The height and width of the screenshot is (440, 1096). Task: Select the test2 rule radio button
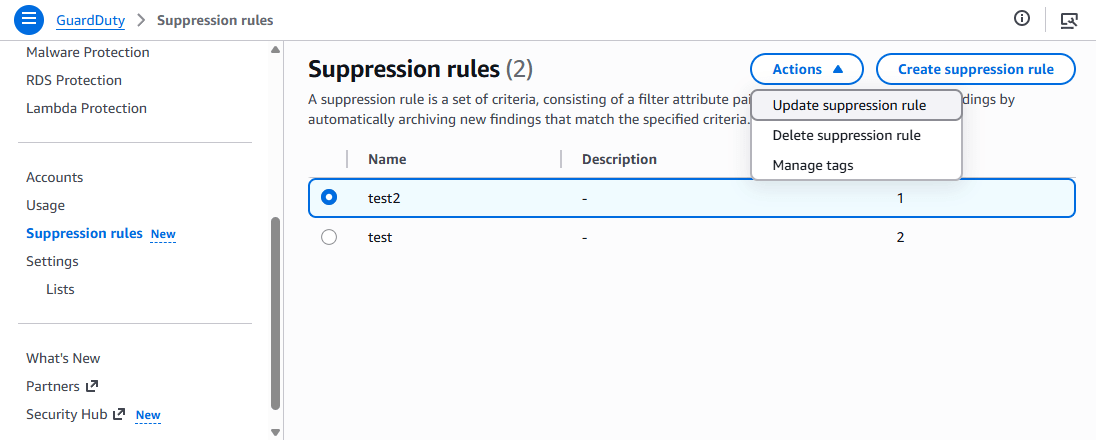(329, 198)
